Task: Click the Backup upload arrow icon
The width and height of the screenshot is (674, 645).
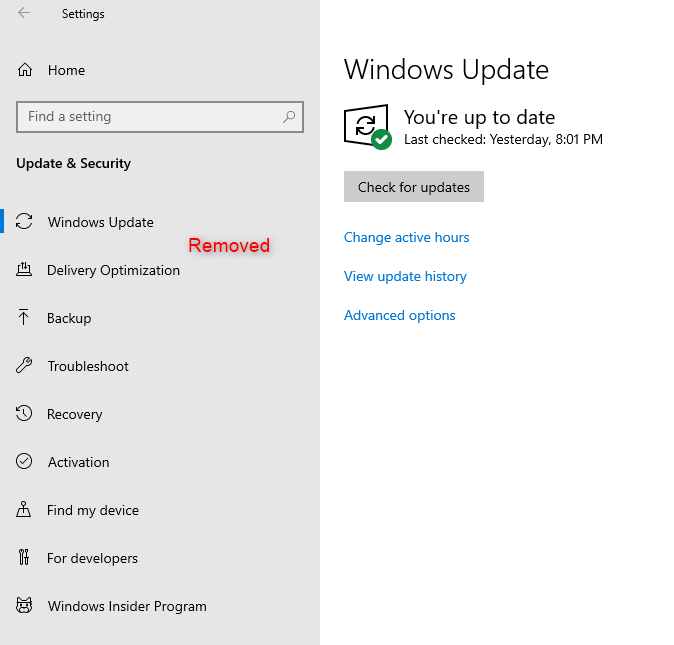Action: tap(24, 317)
